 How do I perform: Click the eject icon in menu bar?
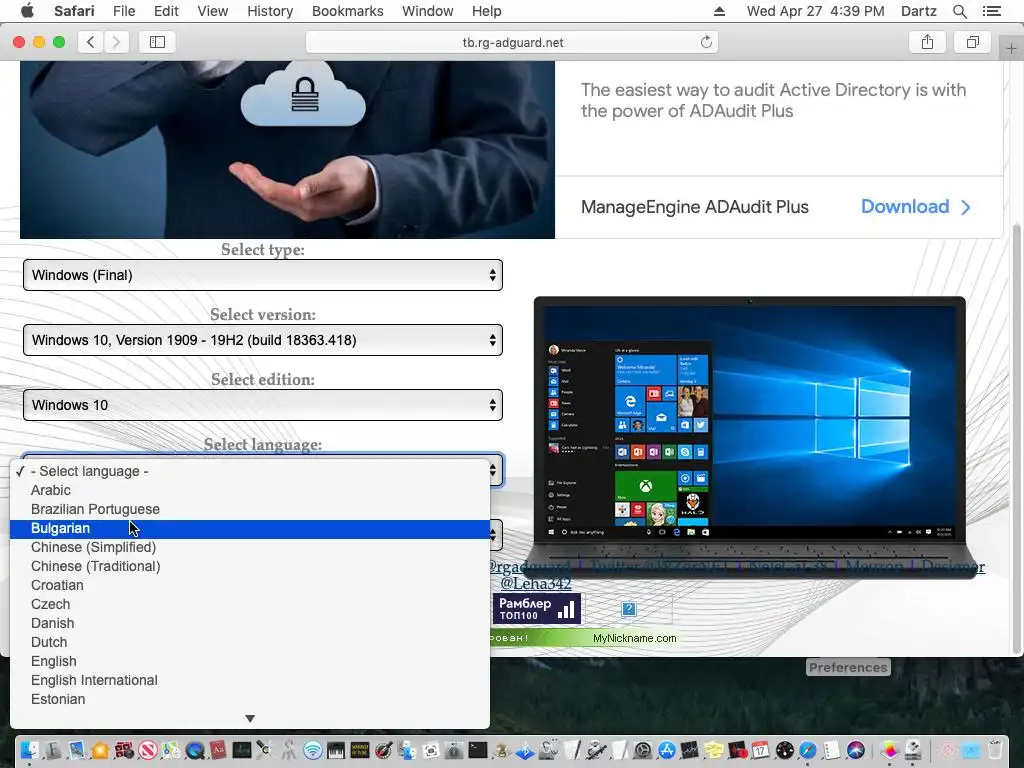pos(719,11)
